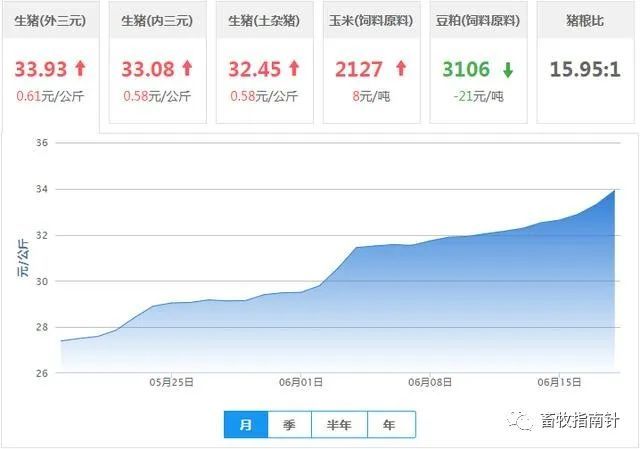Open the 猪粮比 ratio card
The height and width of the screenshot is (449, 640).
(585, 62)
